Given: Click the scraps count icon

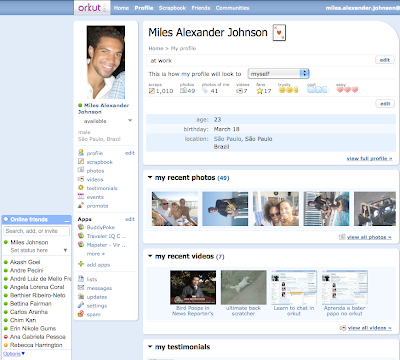Looking at the screenshot, I should click(152, 91).
